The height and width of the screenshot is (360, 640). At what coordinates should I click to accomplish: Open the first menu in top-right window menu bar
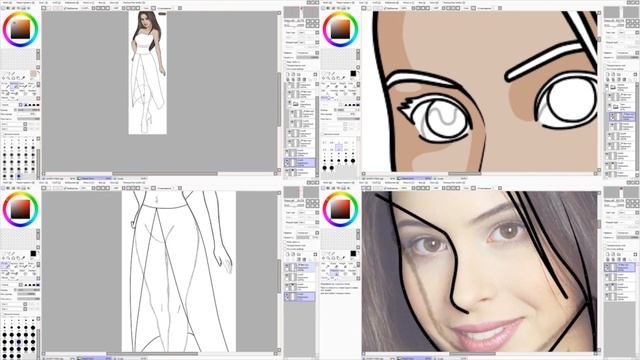(327, 2)
